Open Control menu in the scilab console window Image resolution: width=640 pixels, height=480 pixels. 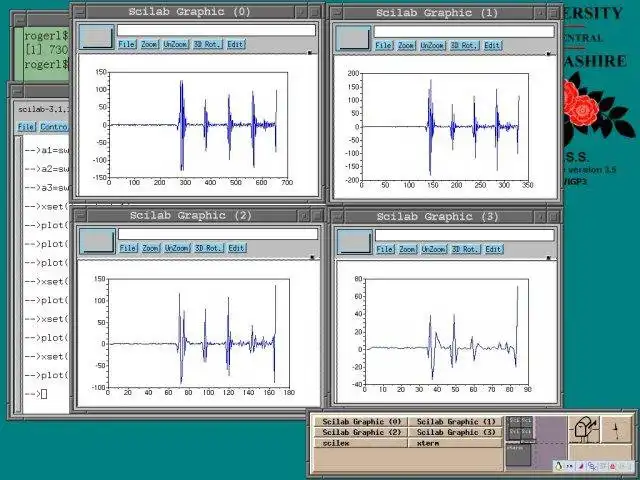coord(54,127)
